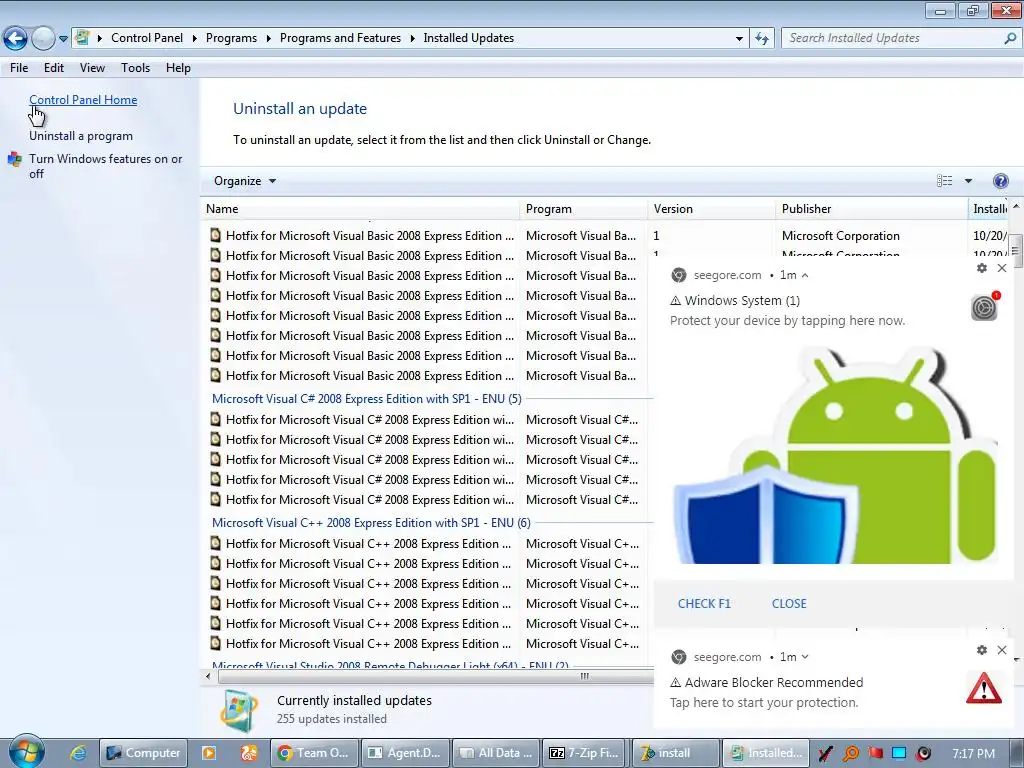Screen dimensions: 1024x768
Task: Open the recent pages dropdown beside the Forward button
Action: pyautogui.click(x=63, y=39)
